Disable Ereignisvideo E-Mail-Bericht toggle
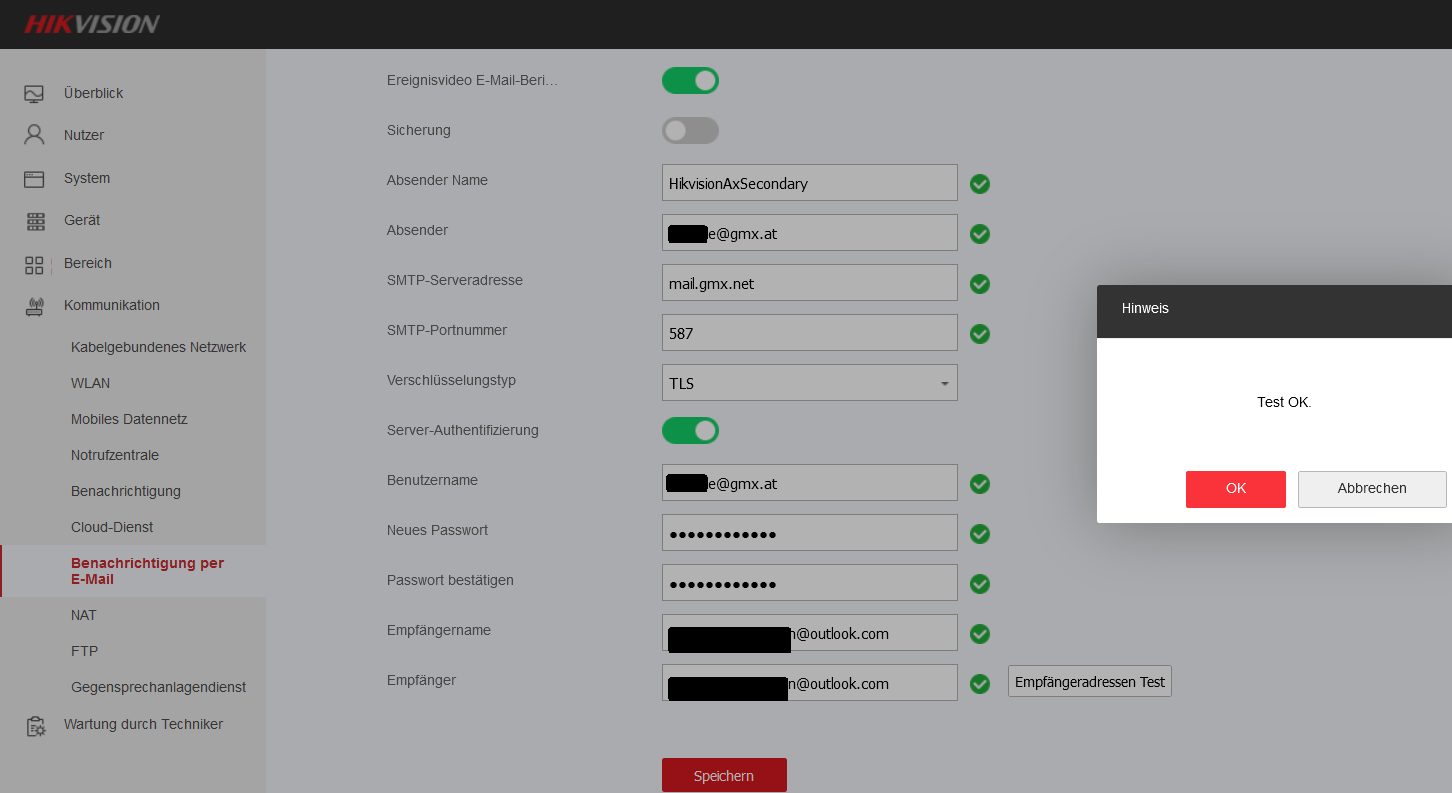 690,81
